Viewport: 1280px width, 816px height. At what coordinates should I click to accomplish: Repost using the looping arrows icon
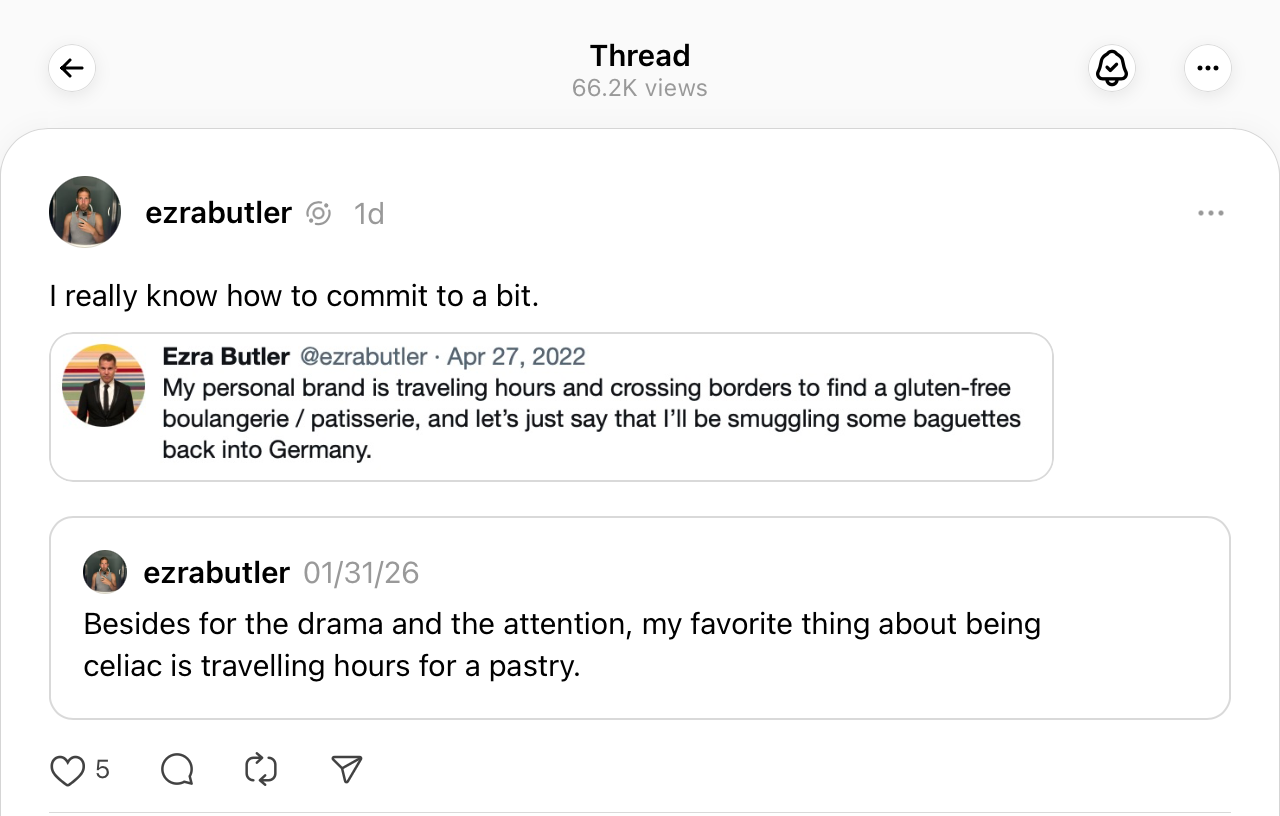coord(261,770)
